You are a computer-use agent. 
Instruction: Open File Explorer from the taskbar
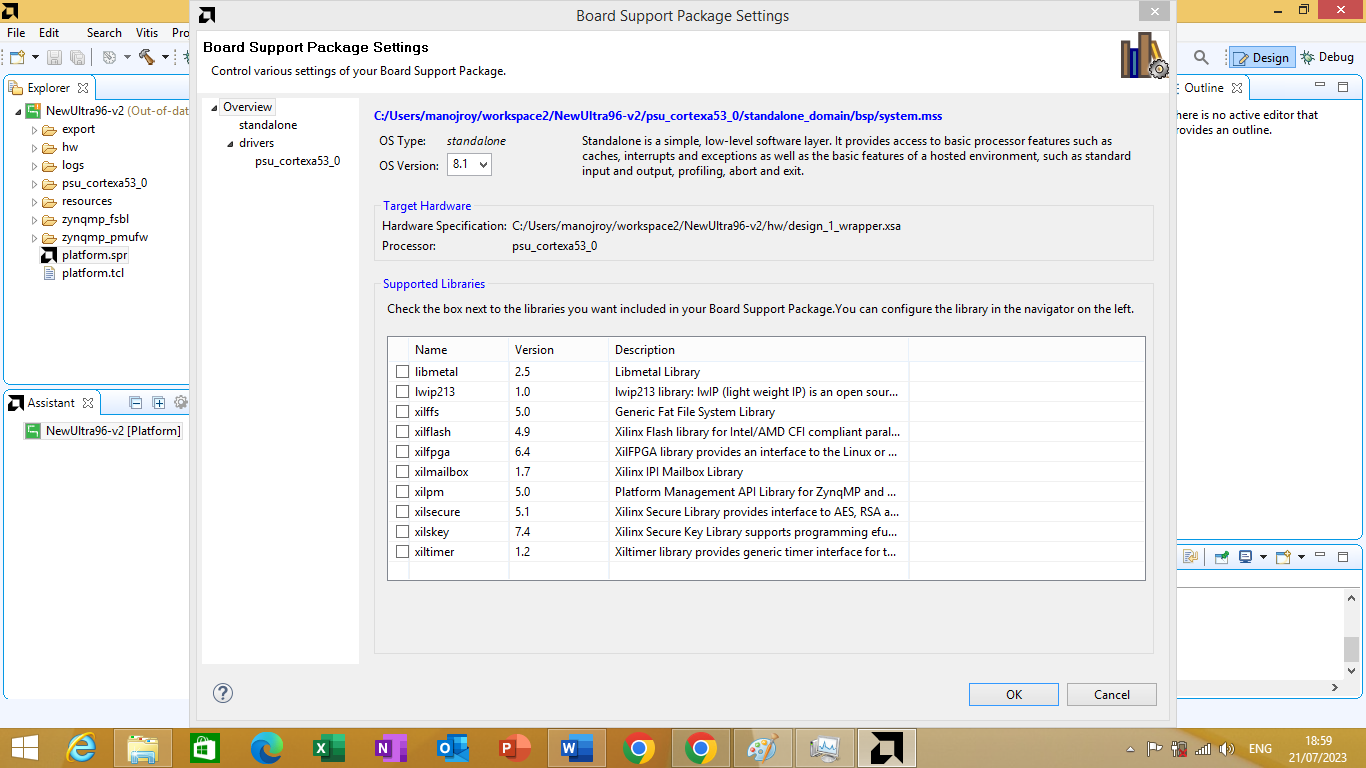tap(143, 748)
